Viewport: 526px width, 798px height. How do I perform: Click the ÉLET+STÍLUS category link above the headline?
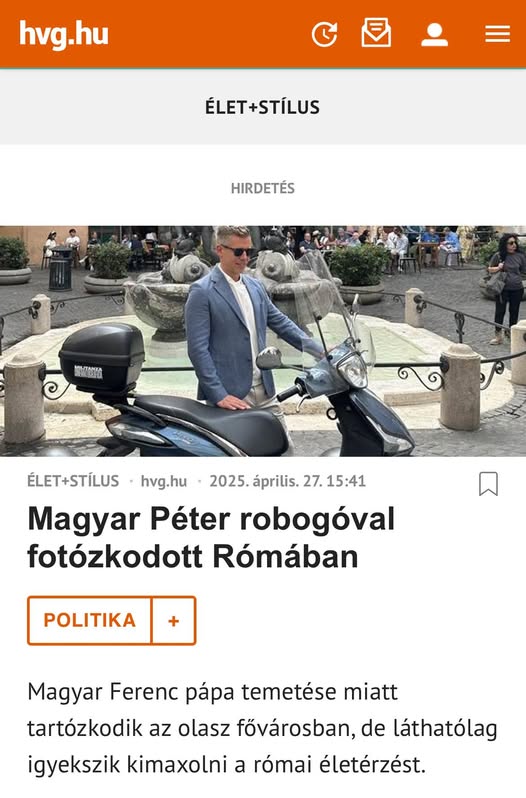[73, 481]
